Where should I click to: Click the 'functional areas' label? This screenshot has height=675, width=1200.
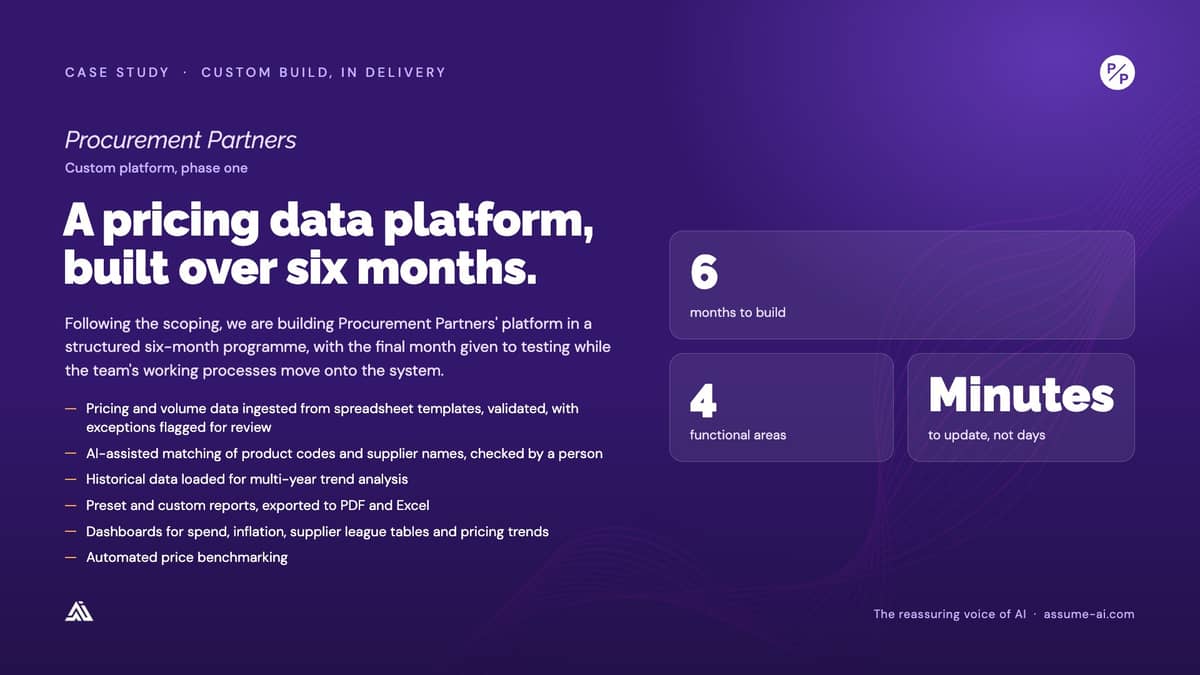738,435
